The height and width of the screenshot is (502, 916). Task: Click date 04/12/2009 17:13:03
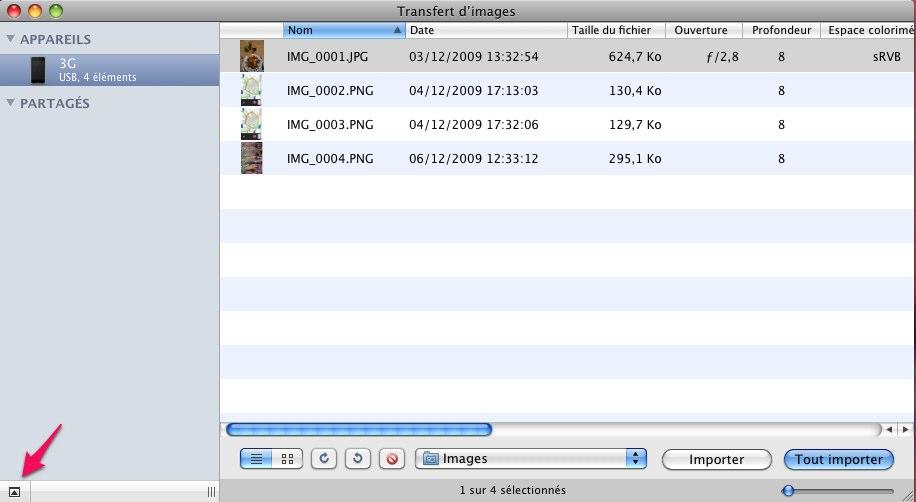click(x=474, y=91)
